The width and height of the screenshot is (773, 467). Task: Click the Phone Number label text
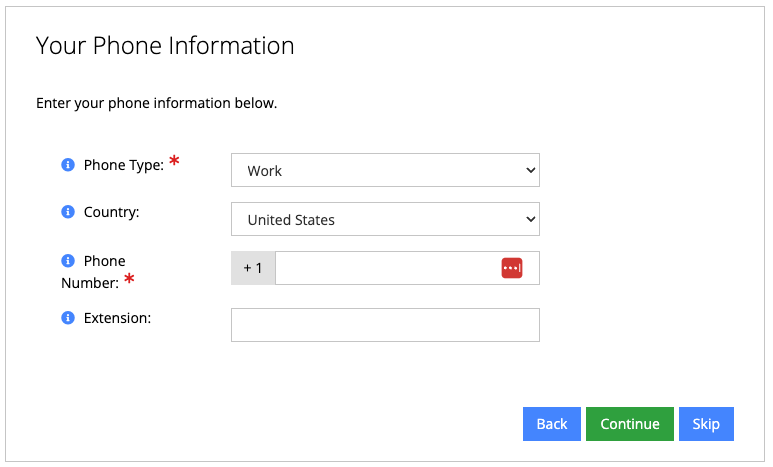(92, 272)
